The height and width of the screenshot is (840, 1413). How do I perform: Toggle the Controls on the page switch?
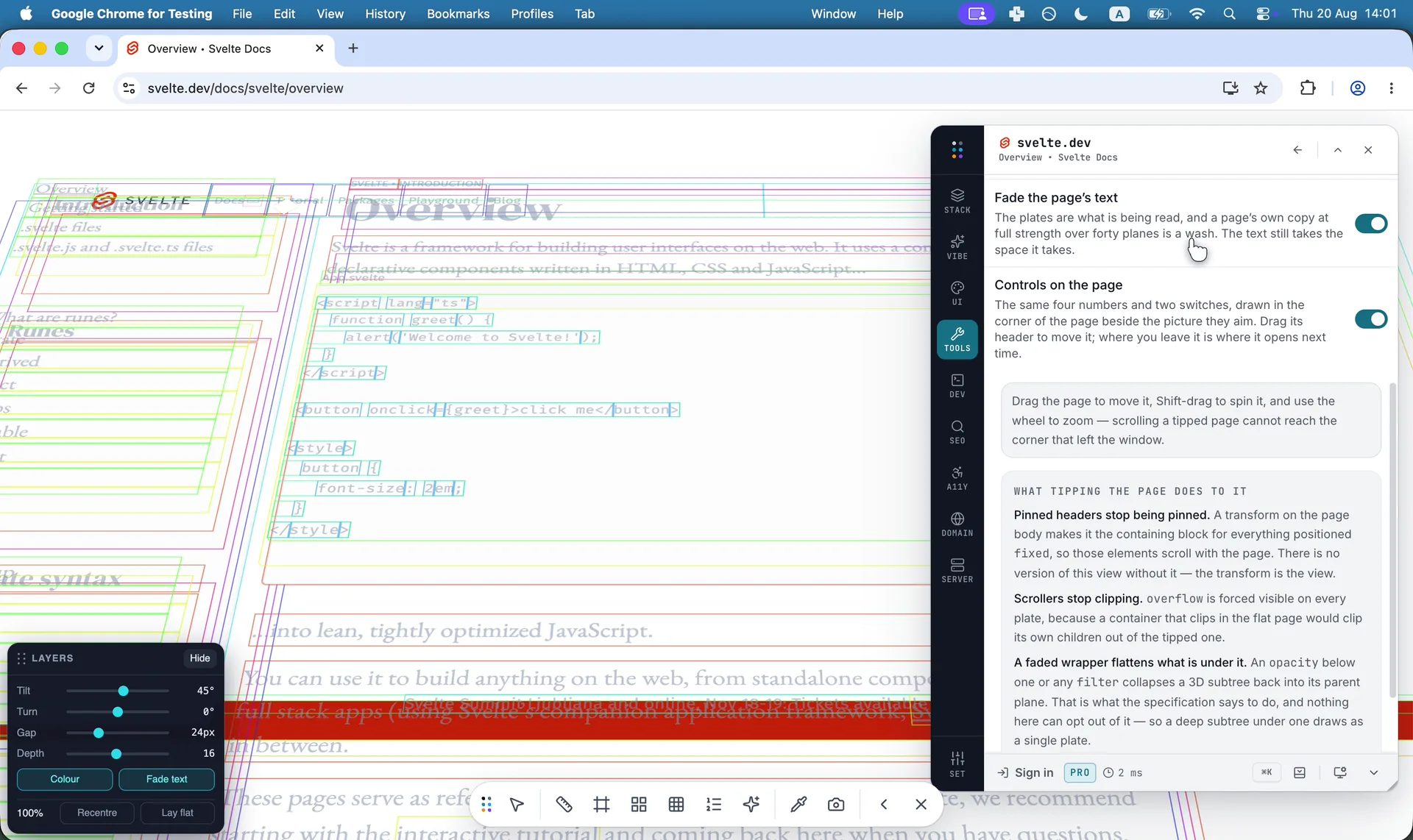click(x=1370, y=319)
